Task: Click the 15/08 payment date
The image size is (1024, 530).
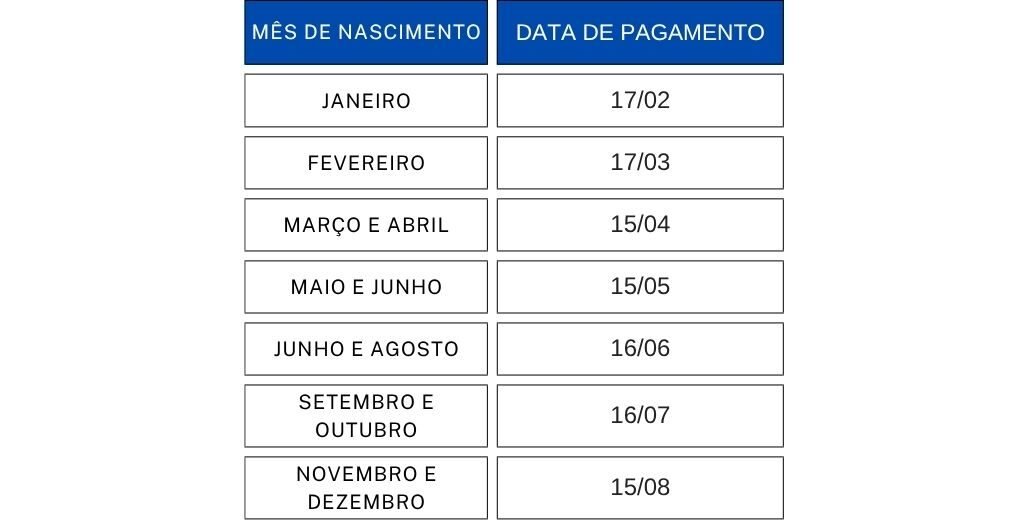Action: tap(640, 488)
